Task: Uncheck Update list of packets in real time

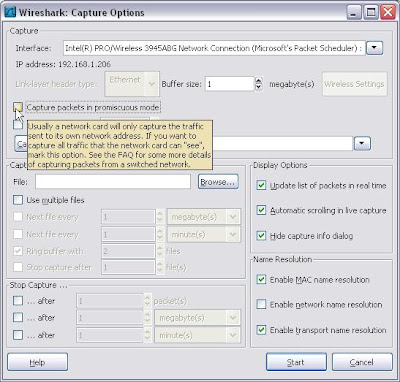Action: [x=261, y=185]
